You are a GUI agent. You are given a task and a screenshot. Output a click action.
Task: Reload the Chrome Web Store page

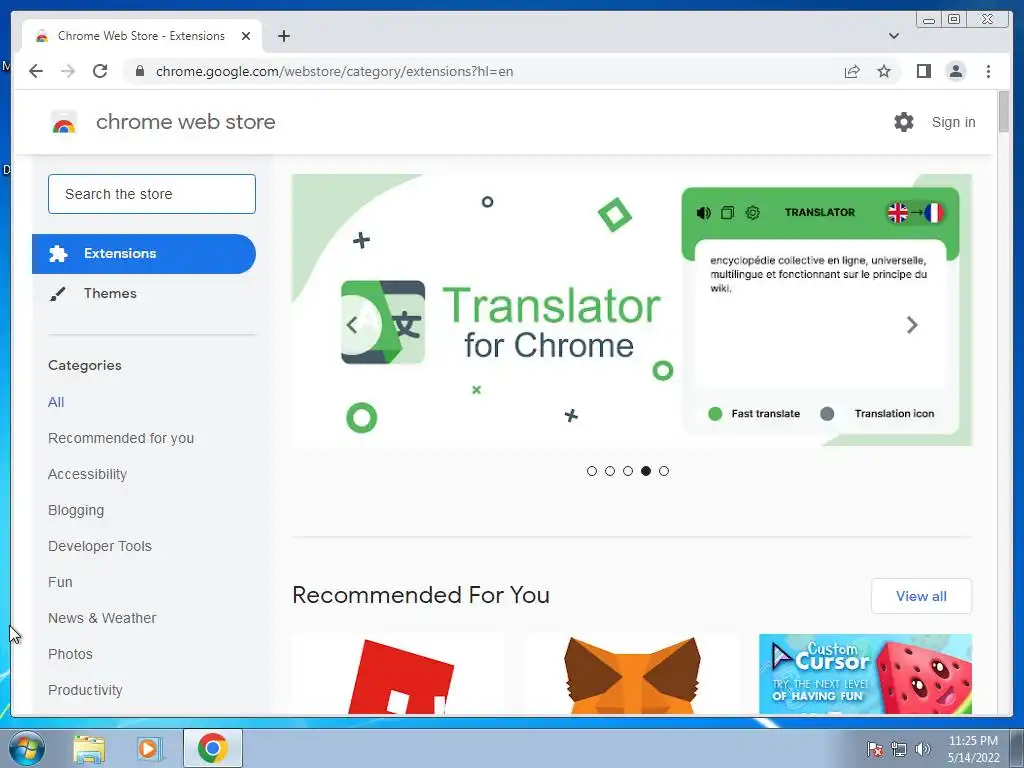coord(100,71)
